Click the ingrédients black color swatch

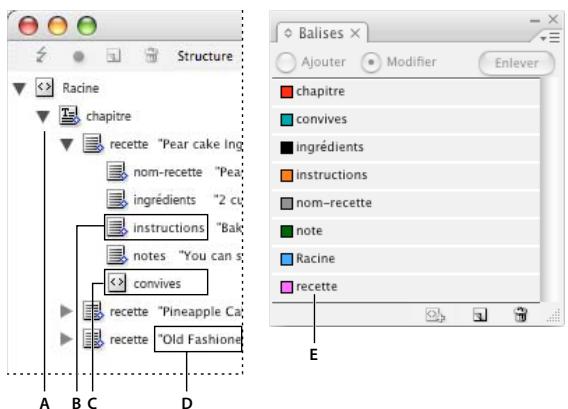click(287, 147)
